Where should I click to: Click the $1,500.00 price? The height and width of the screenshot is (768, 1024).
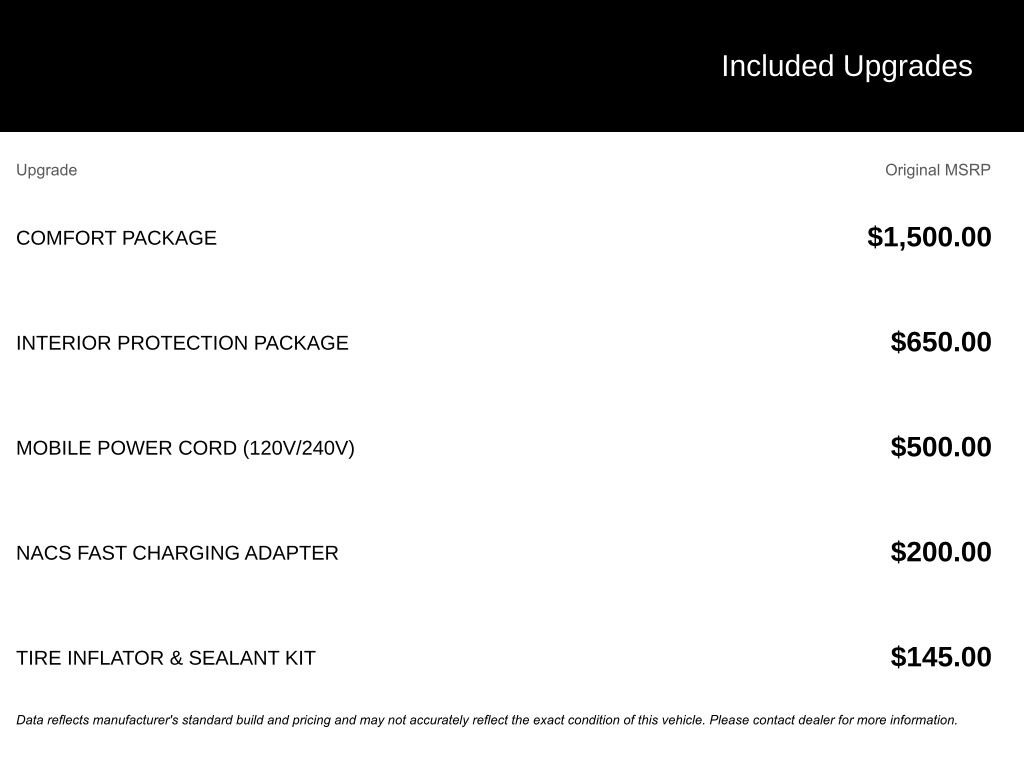point(929,237)
